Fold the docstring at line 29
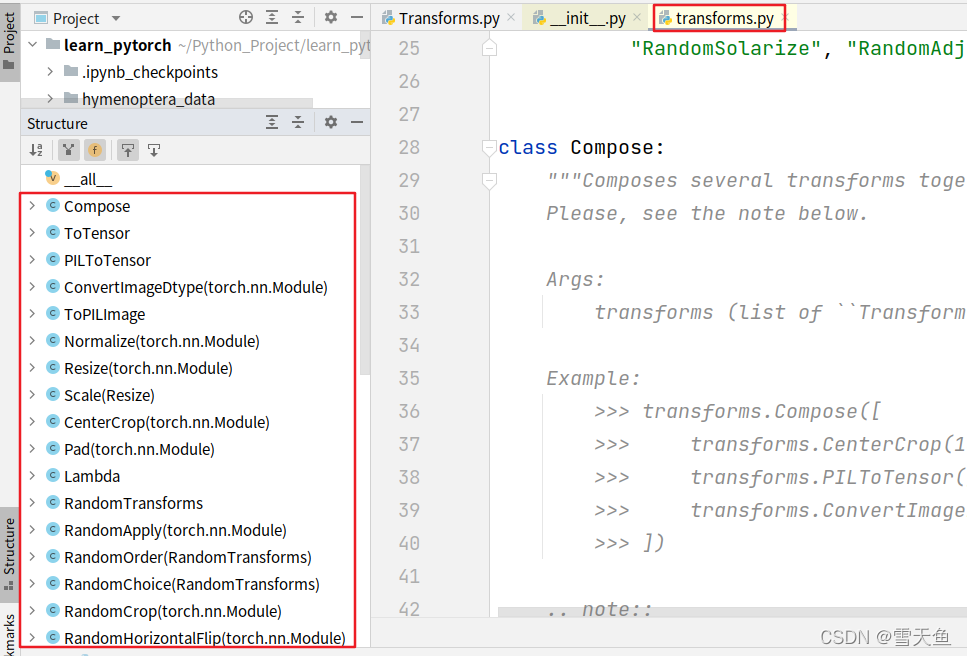The image size is (967, 656). click(489, 181)
